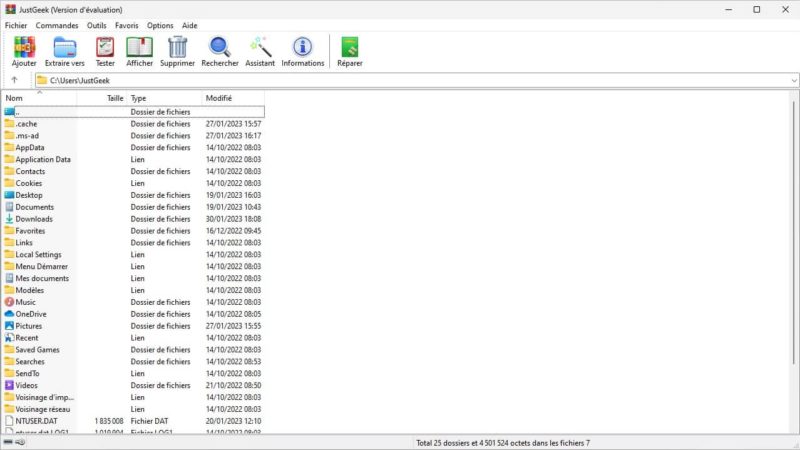Image resolution: width=800 pixels, height=450 pixels.
Task: Click the Documents folder icon
Action: coord(9,207)
